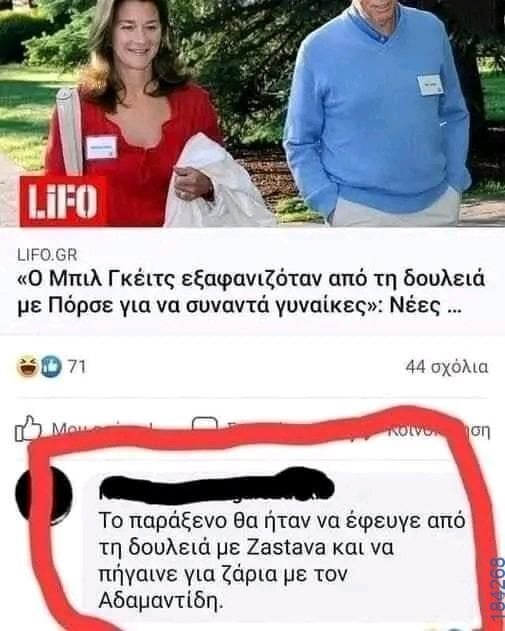This screenshot has height=631, width=505.
Task: Open the 44 σχόλια comments link
Action: 447,367
